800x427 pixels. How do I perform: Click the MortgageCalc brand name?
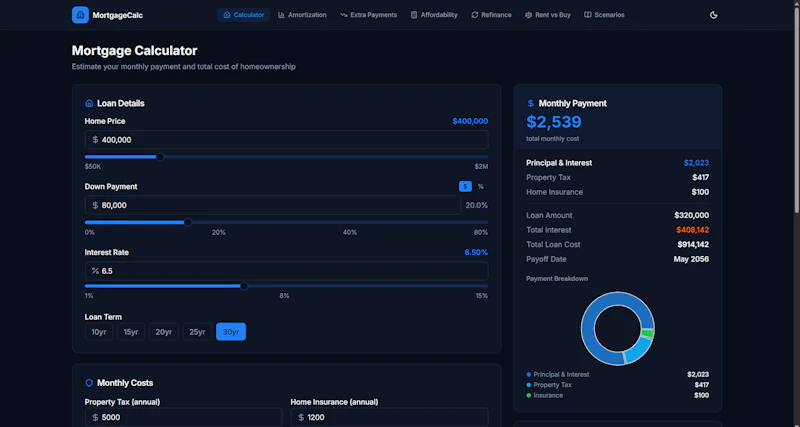tap(118, 15)
